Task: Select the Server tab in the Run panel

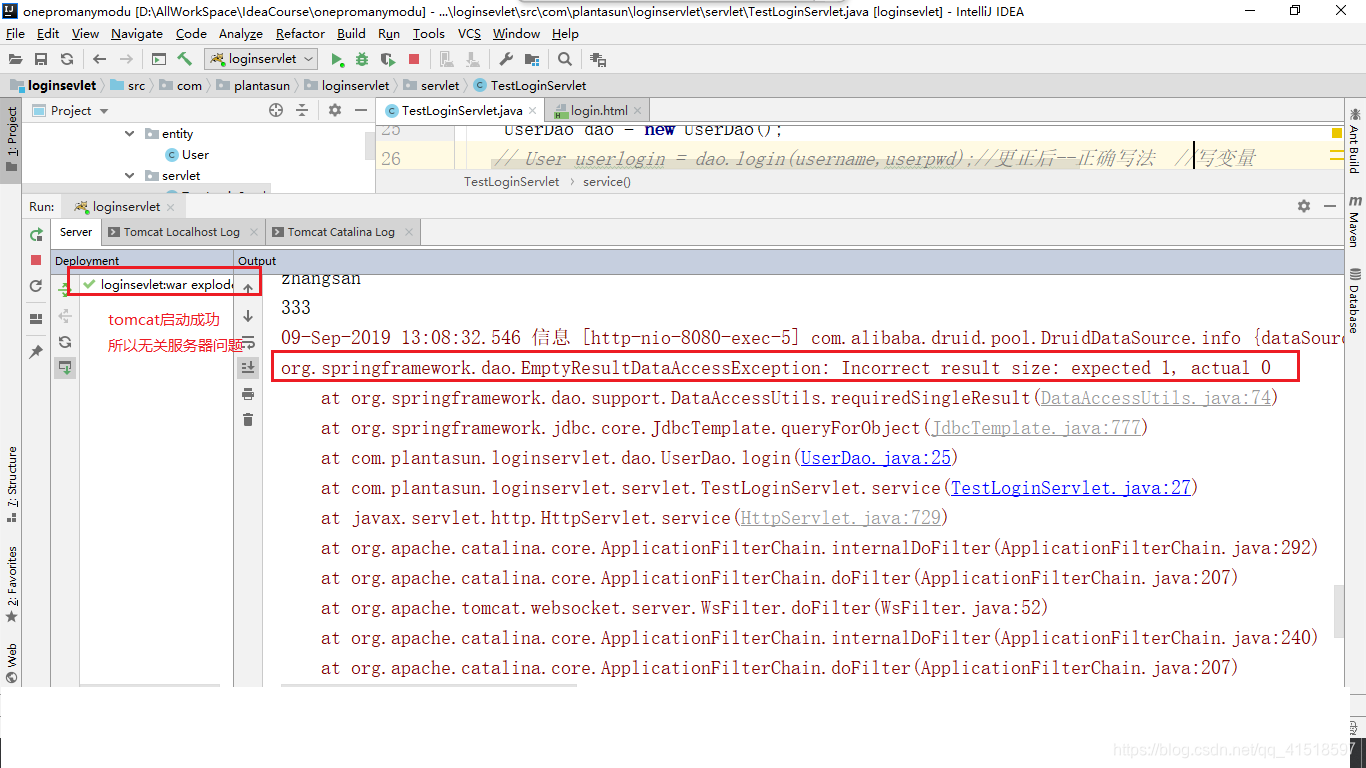Action: [76, 232]
